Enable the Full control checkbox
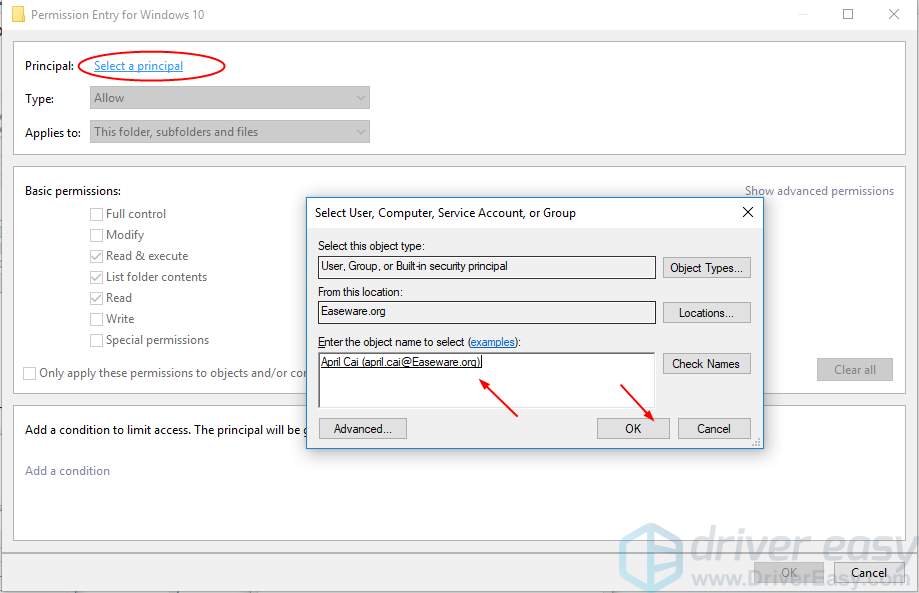The width and height of the screenshot is (919, 593). [x=97, y=214]
